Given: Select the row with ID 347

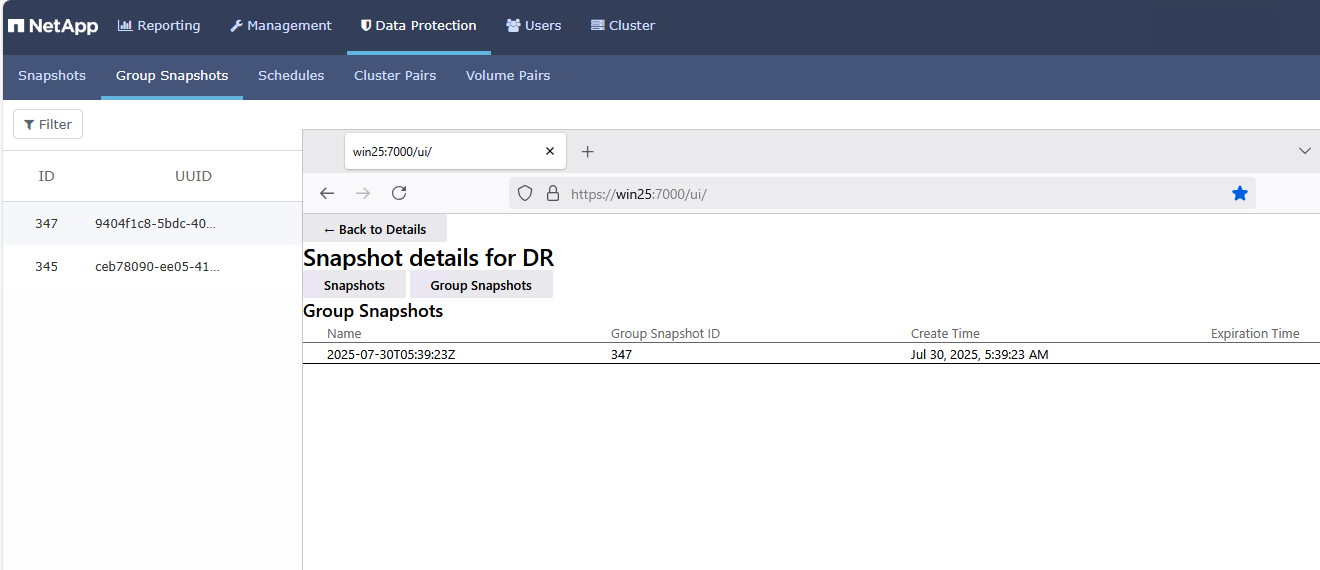Looking at the screenshot, I should (x=152, y=223).
